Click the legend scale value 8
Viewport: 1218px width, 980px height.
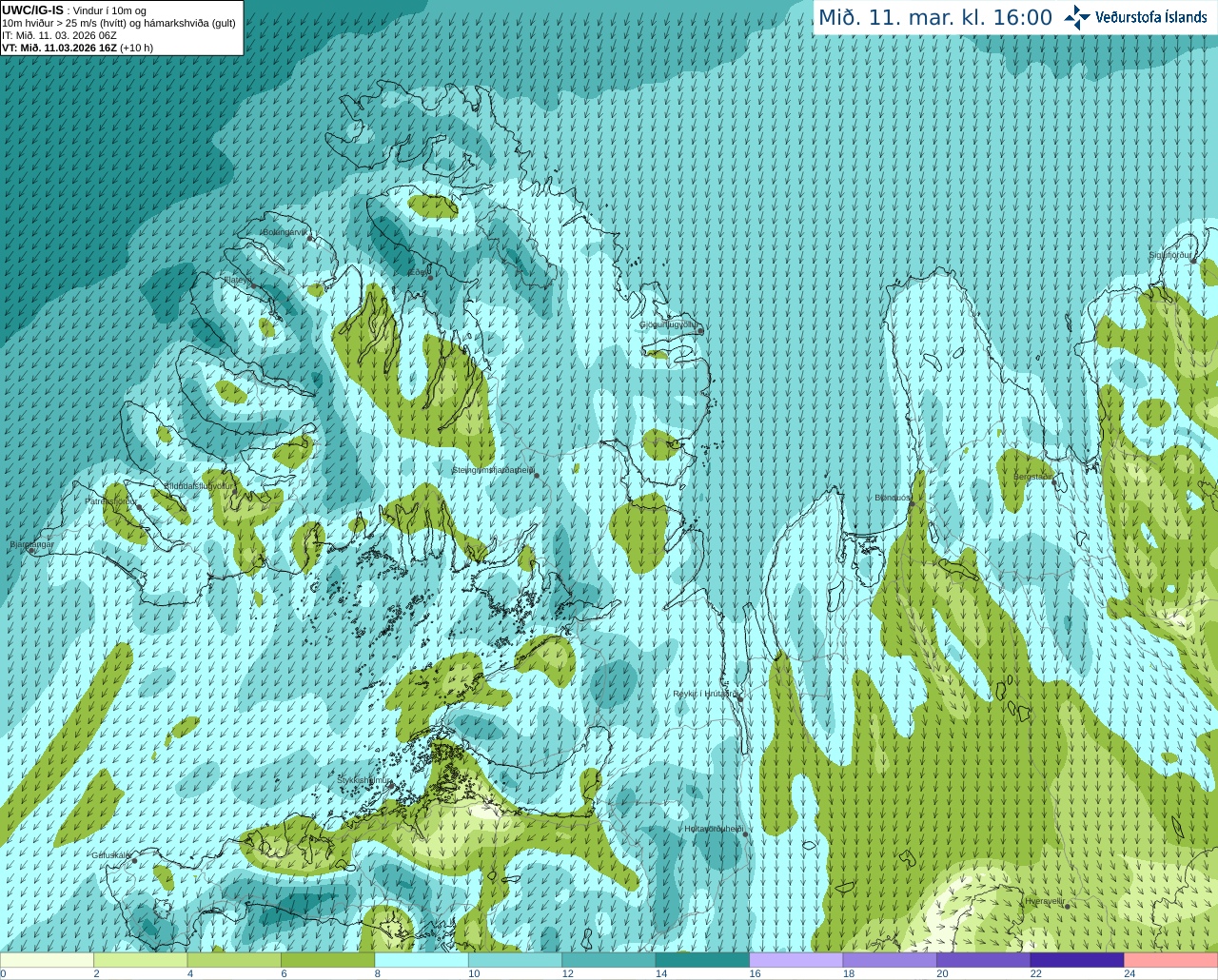coord(378,973)
